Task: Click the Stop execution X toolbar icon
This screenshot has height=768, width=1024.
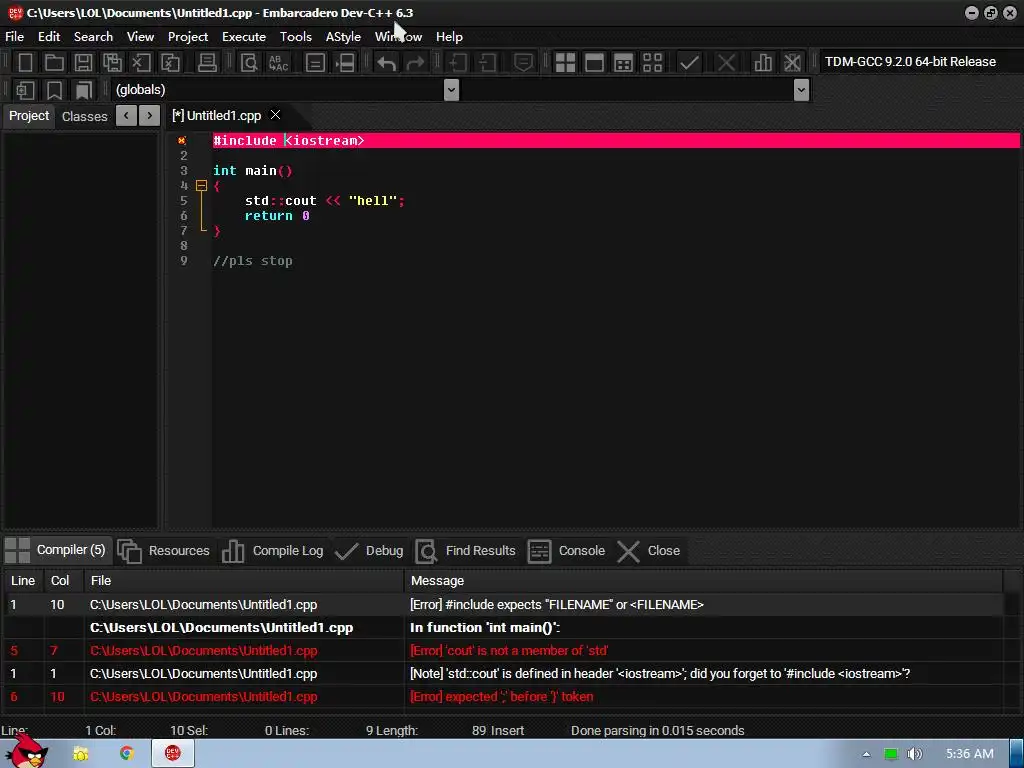Action: (726, 63)
